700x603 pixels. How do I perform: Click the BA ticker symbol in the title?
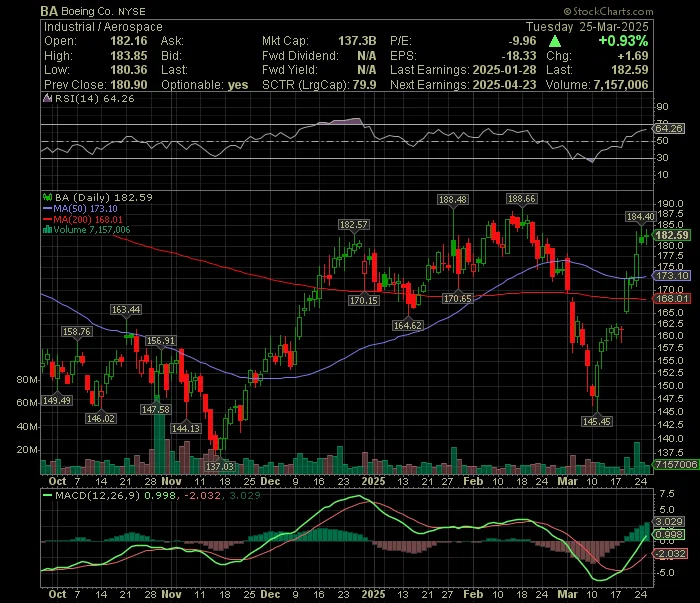point(49,11)
